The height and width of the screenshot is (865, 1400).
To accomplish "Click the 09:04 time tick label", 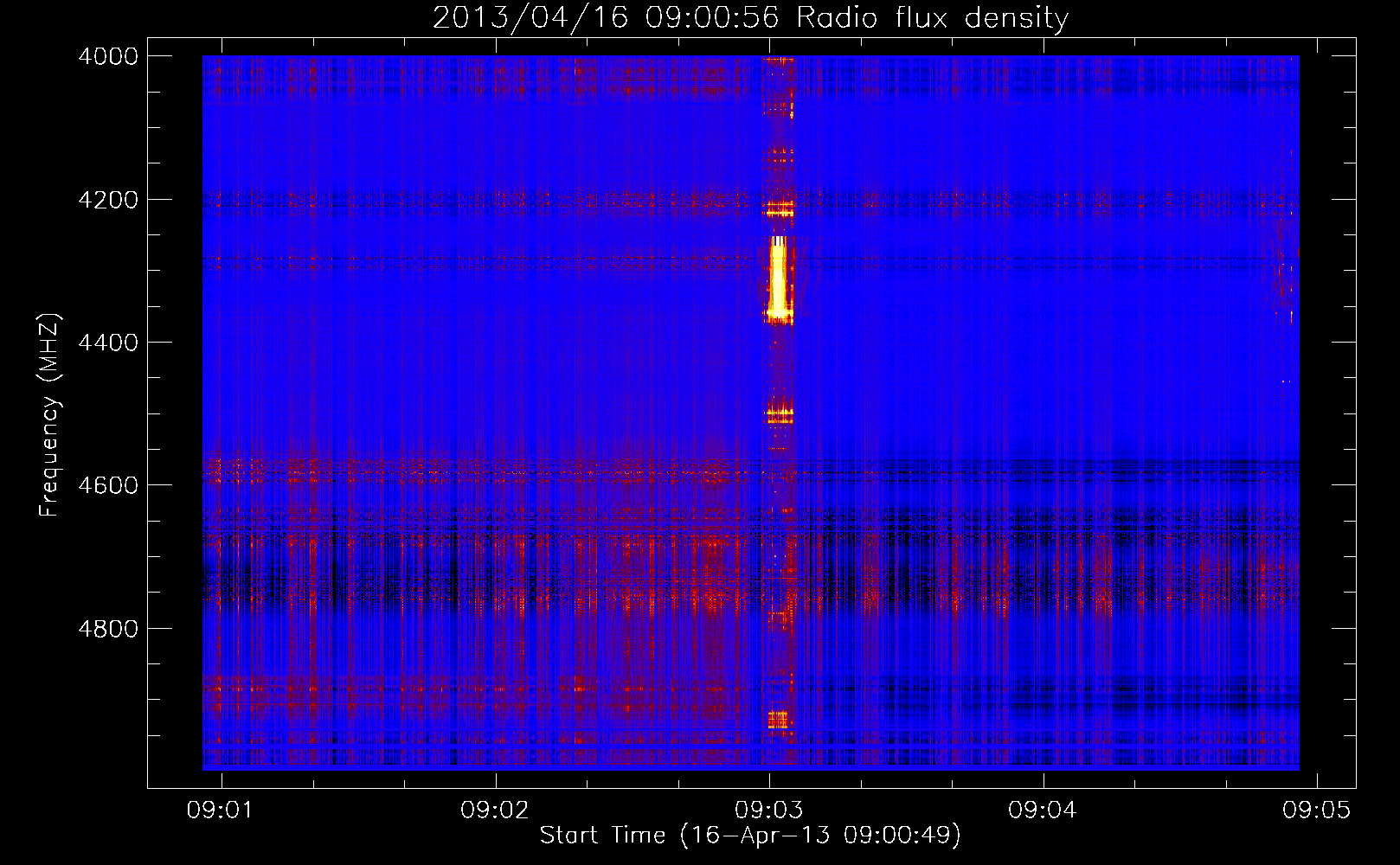I will pos(1044,810).
